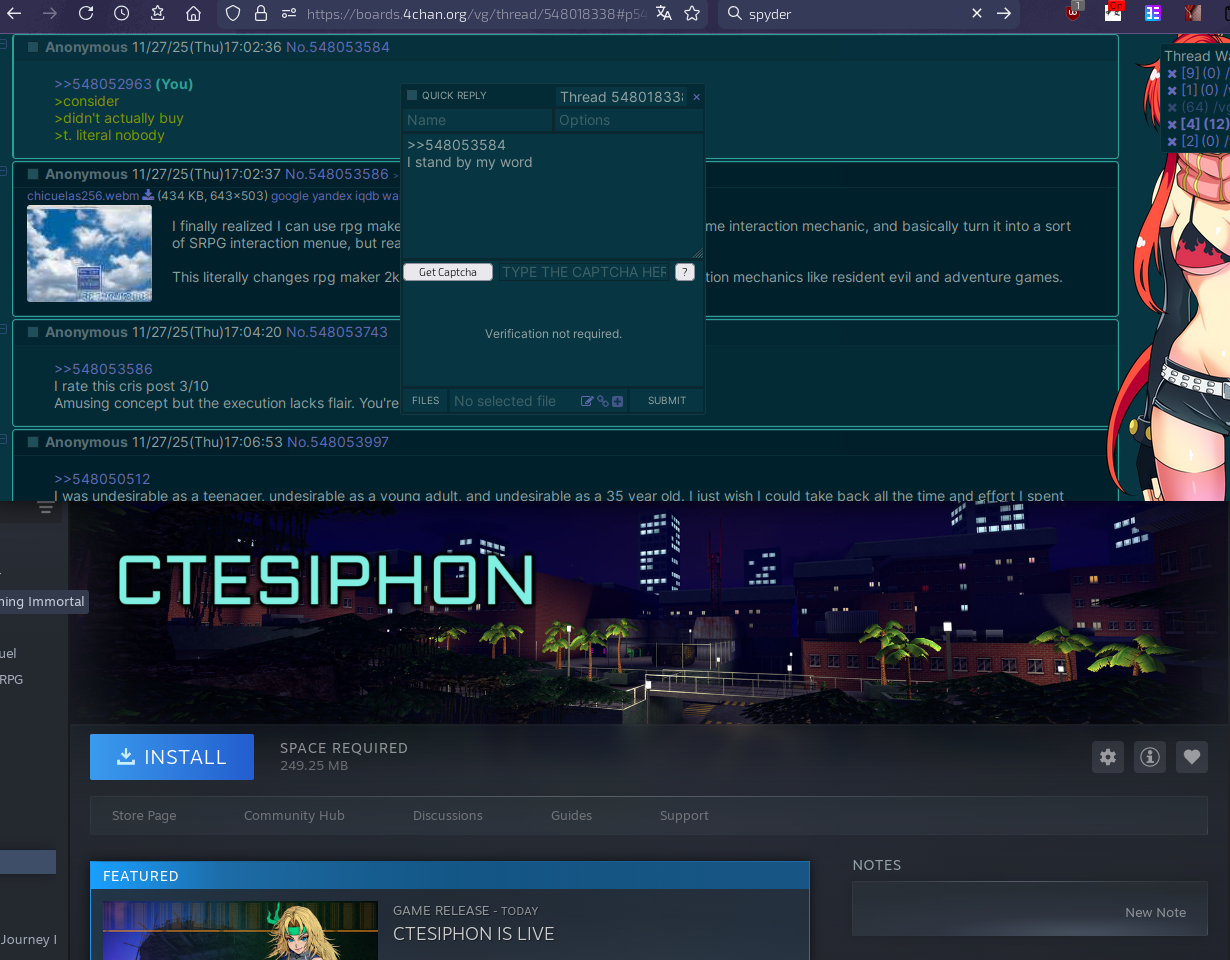Clear the 'spyder' search text

(x=977, y=13)
